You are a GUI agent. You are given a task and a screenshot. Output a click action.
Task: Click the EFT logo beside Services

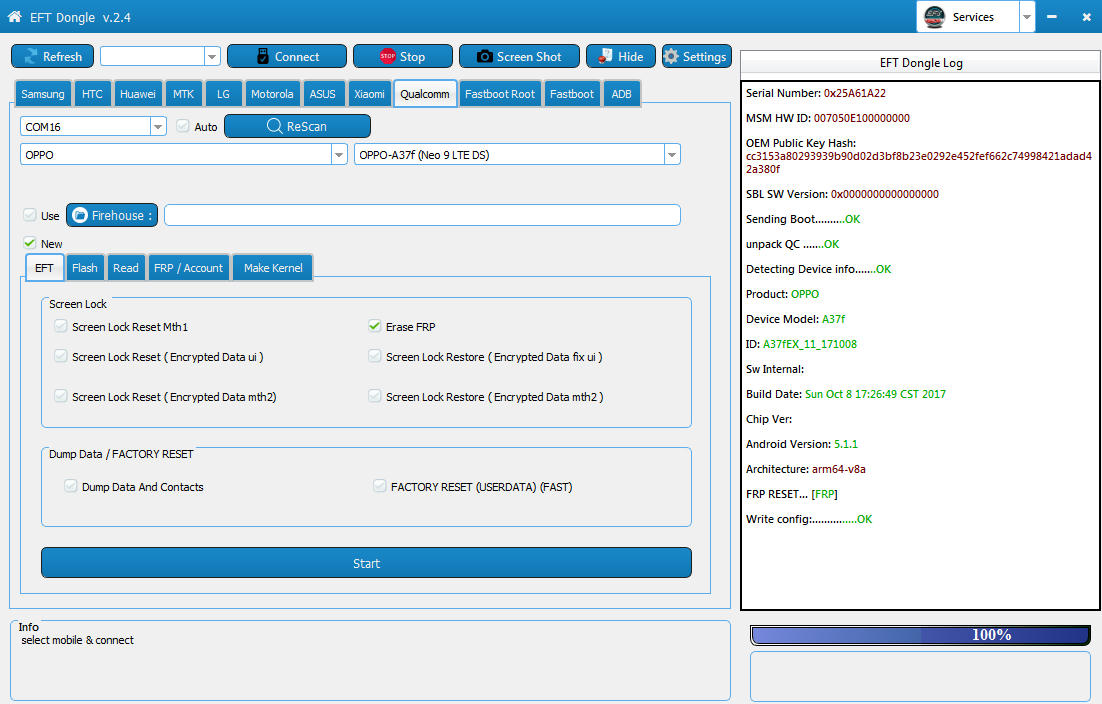(934, 17)
